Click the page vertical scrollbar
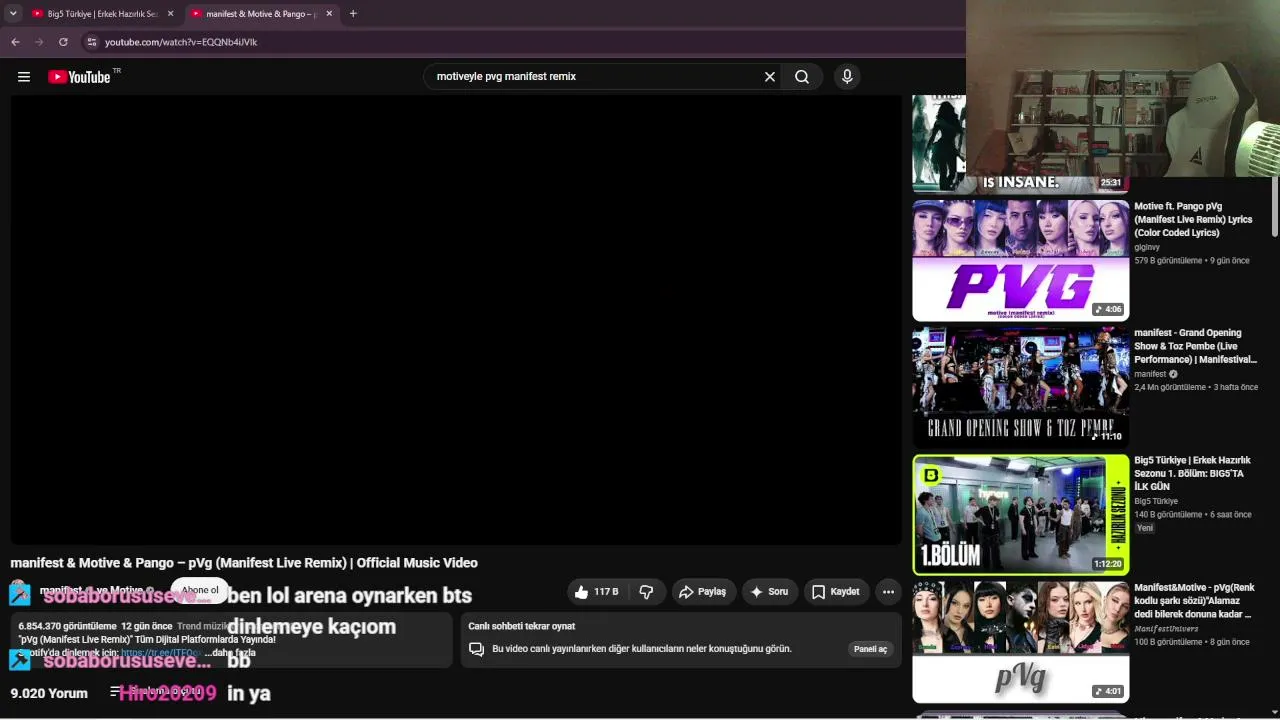Screen dimensions: 1280x720 click(x=1274, y=207)
